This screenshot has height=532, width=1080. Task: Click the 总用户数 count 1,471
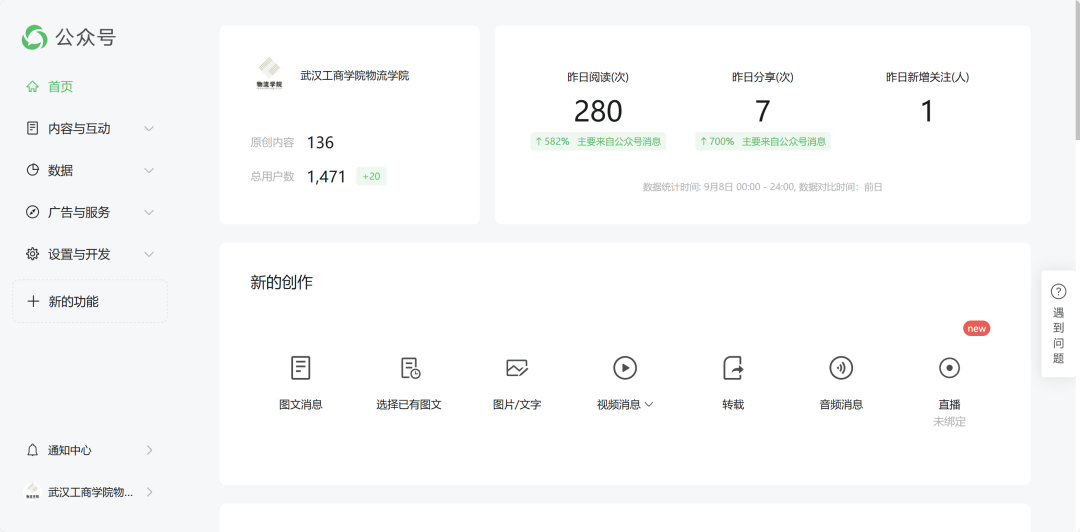coord(326,176)
